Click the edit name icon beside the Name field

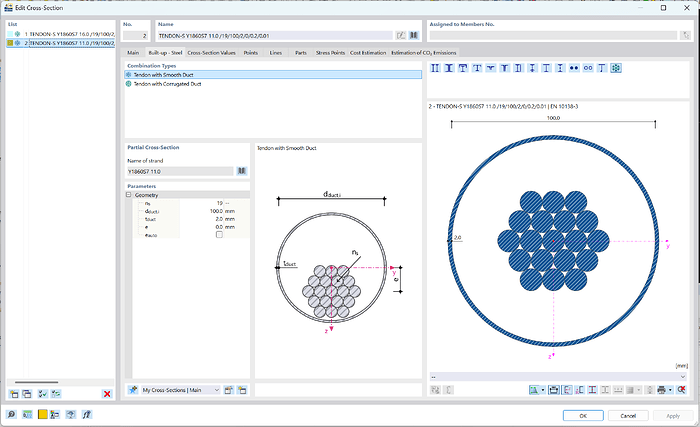[400, 35]
